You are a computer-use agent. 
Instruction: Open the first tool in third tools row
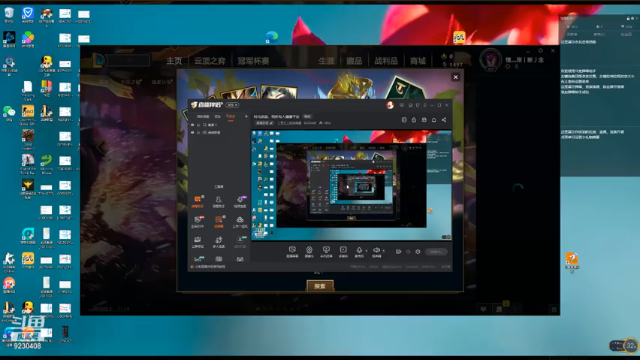(198, 242)
